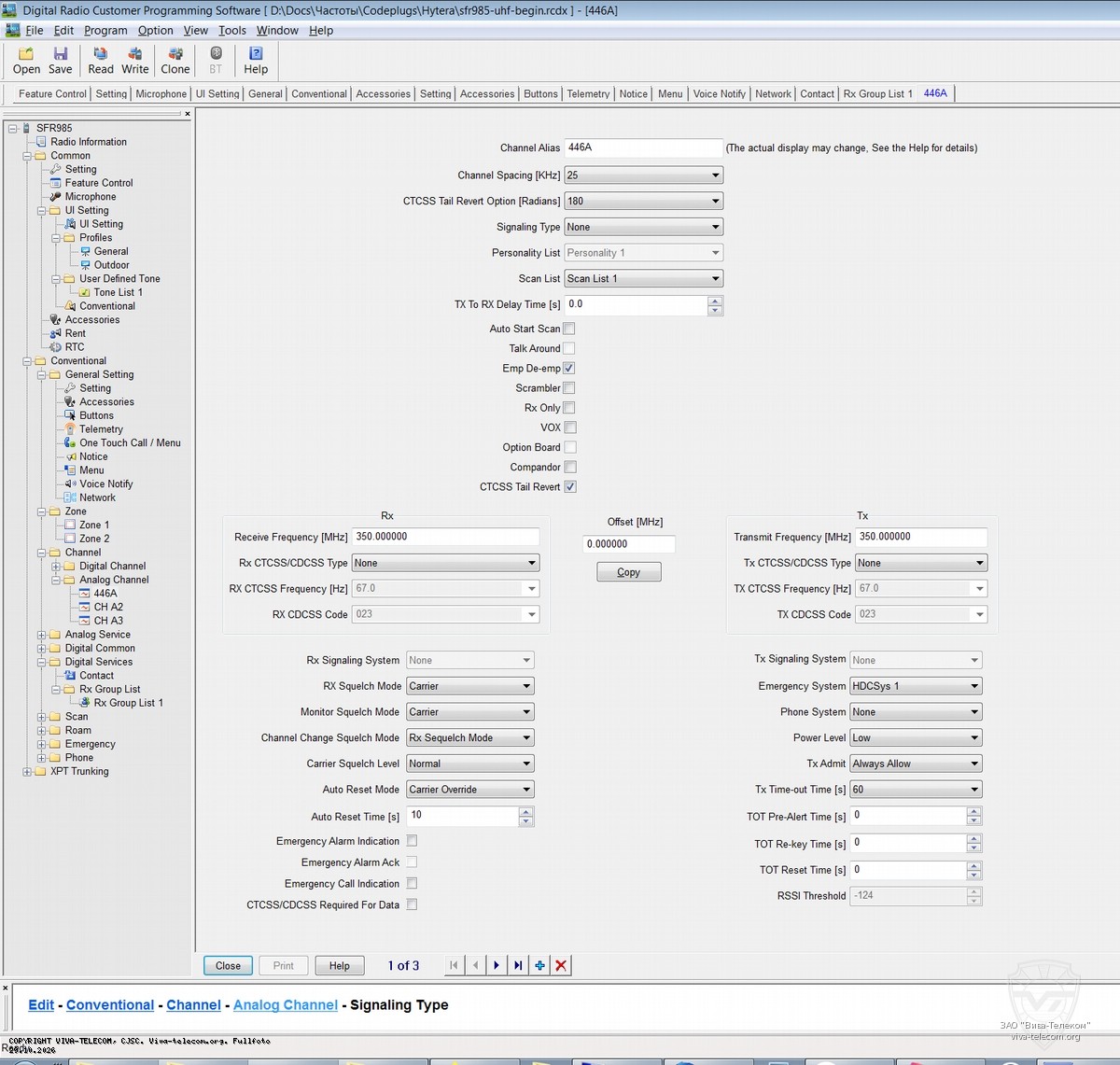Select Microphone in the Common tree
Image resolution: width=1120 pixels, height=1065 pixels.
click(91, 197)
